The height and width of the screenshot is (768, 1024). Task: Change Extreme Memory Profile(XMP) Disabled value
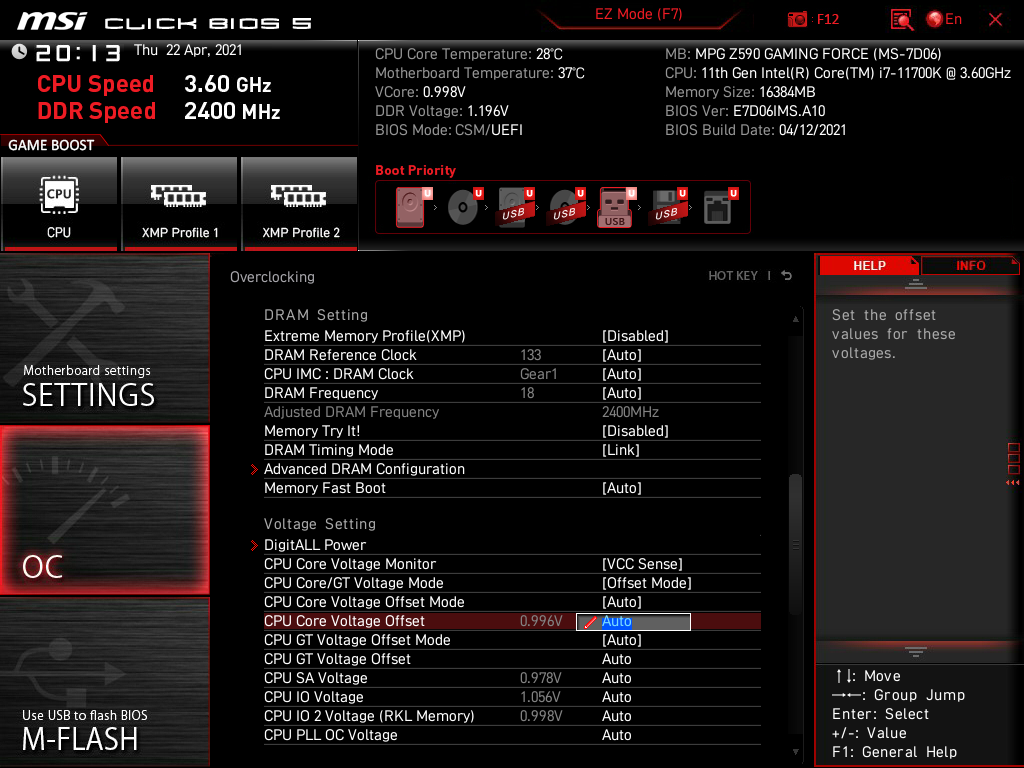[x=635, y=336]
